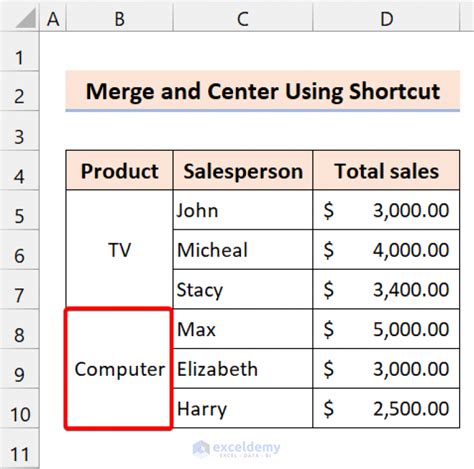Select the Product header cell
Screen dimensions: 474x469
120,170
